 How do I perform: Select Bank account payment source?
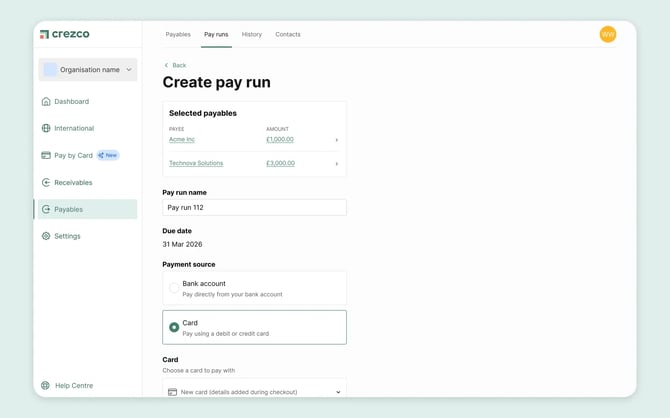174,288
